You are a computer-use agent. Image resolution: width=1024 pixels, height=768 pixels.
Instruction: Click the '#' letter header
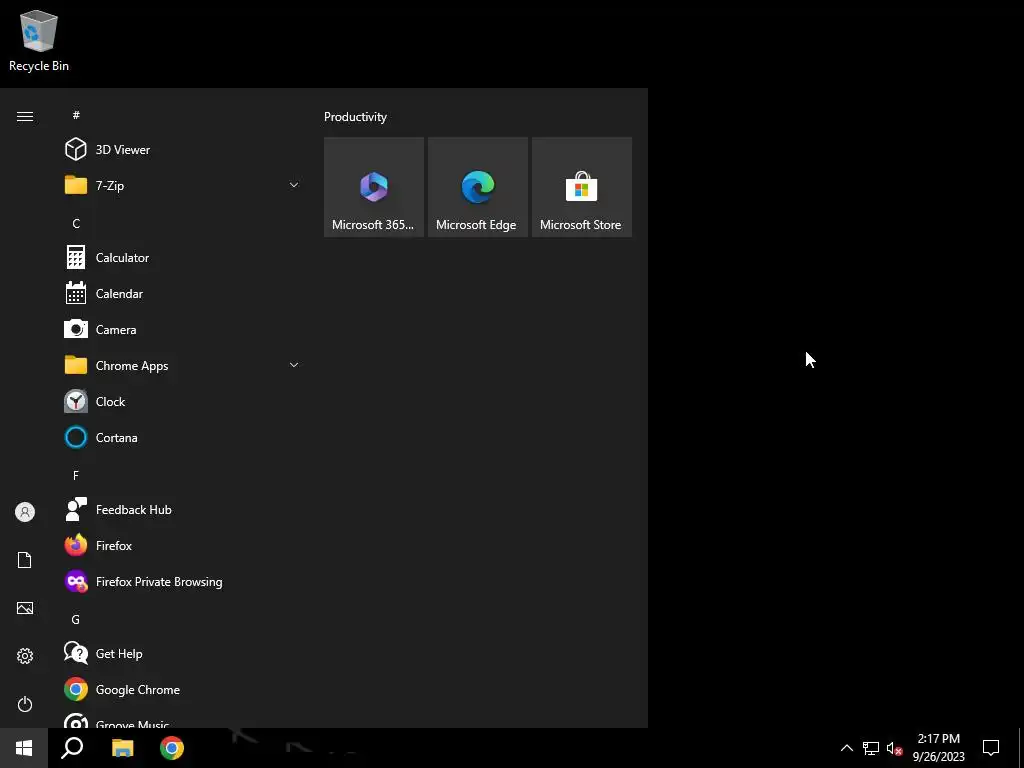point(76,115)
